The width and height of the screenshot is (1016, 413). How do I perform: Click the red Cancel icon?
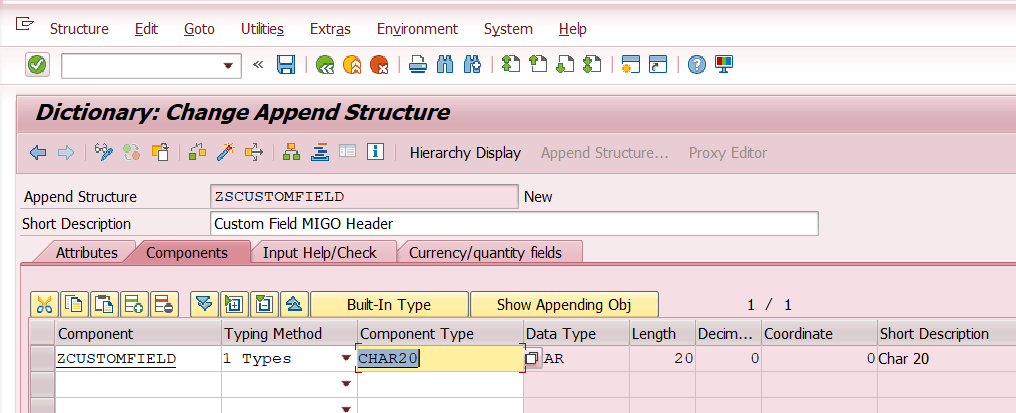(379, 65)
